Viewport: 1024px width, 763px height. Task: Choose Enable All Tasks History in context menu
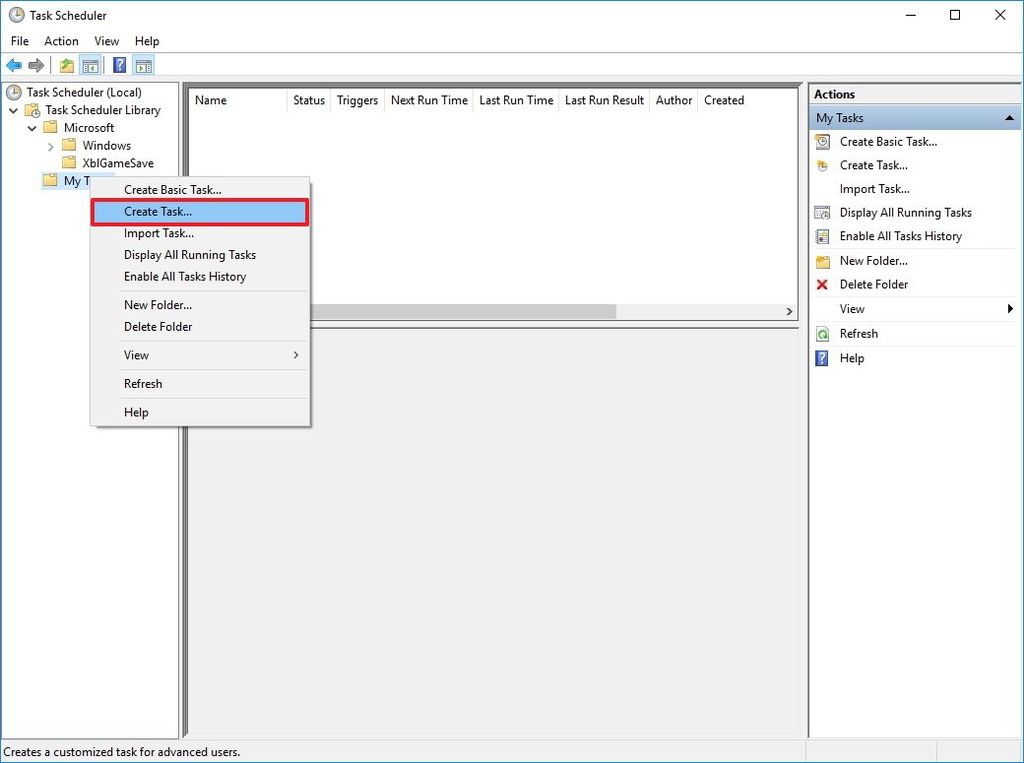pos(199,276)
